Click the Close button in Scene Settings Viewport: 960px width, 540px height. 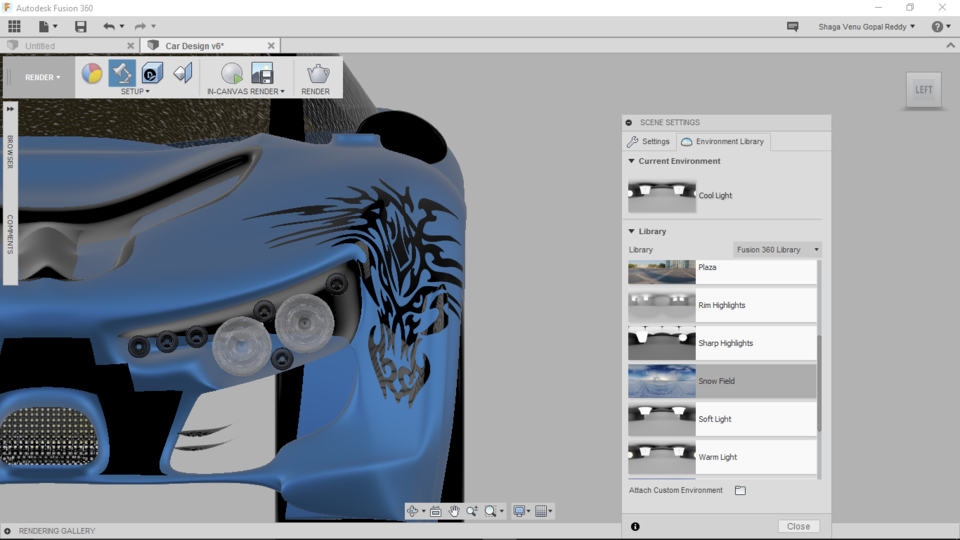798,527
